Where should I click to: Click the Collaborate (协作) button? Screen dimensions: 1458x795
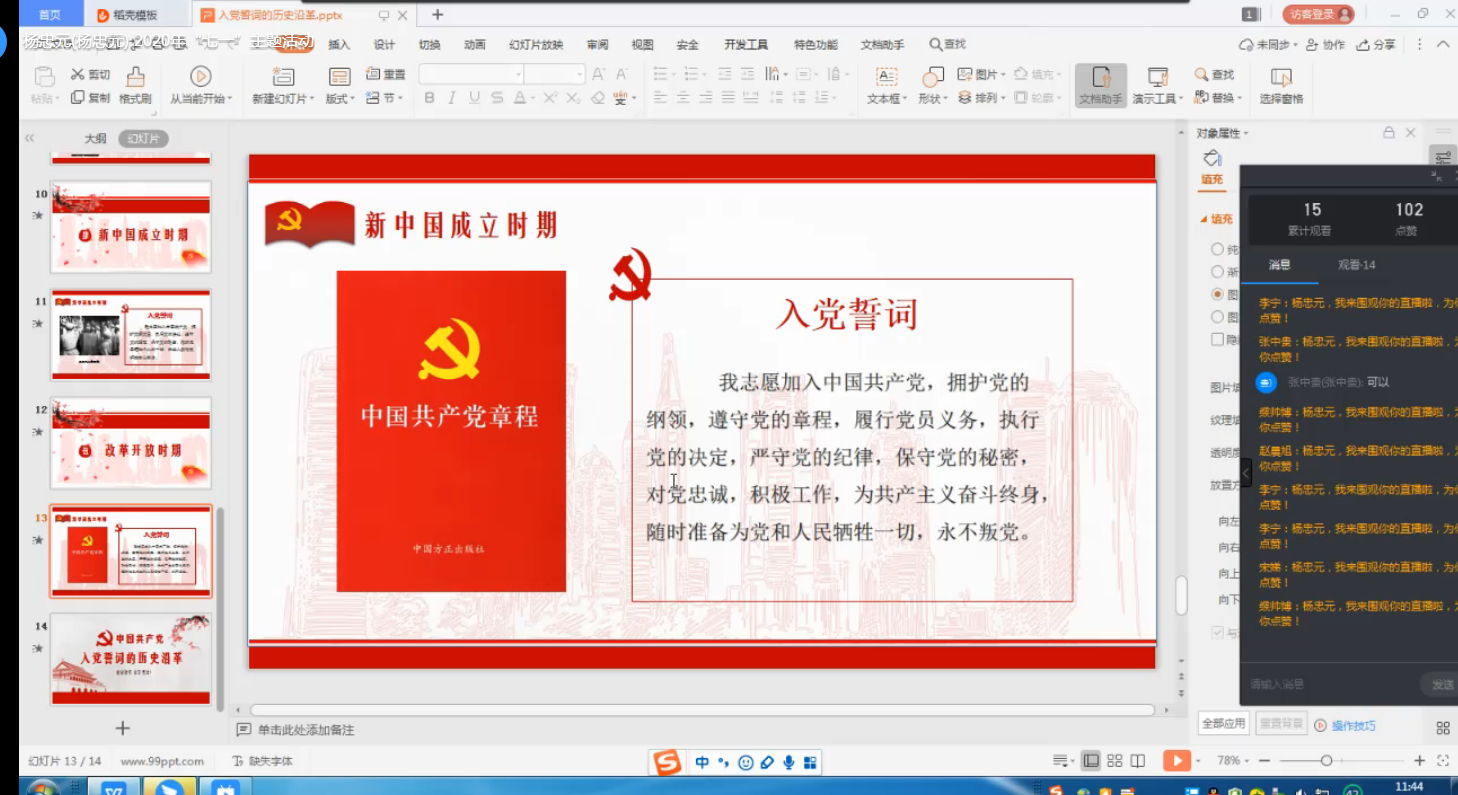point(1326,45)
